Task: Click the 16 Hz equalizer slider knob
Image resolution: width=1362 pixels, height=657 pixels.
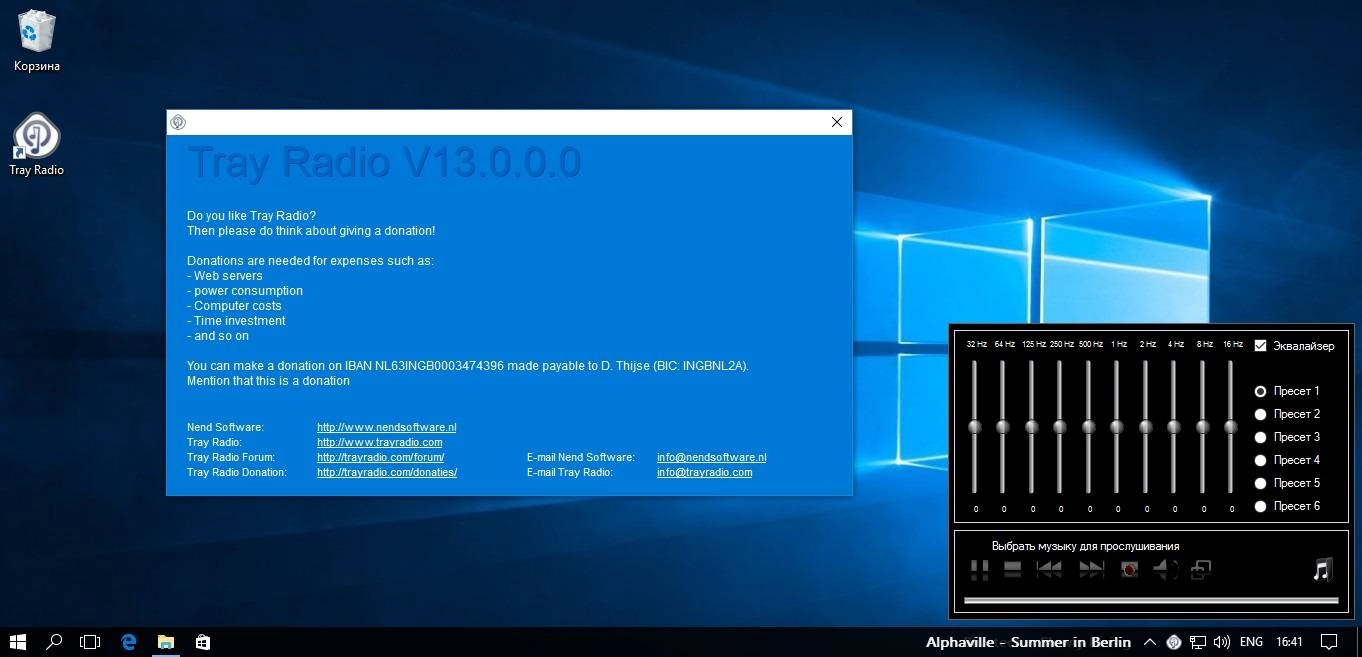Action: pos(1231,427)
